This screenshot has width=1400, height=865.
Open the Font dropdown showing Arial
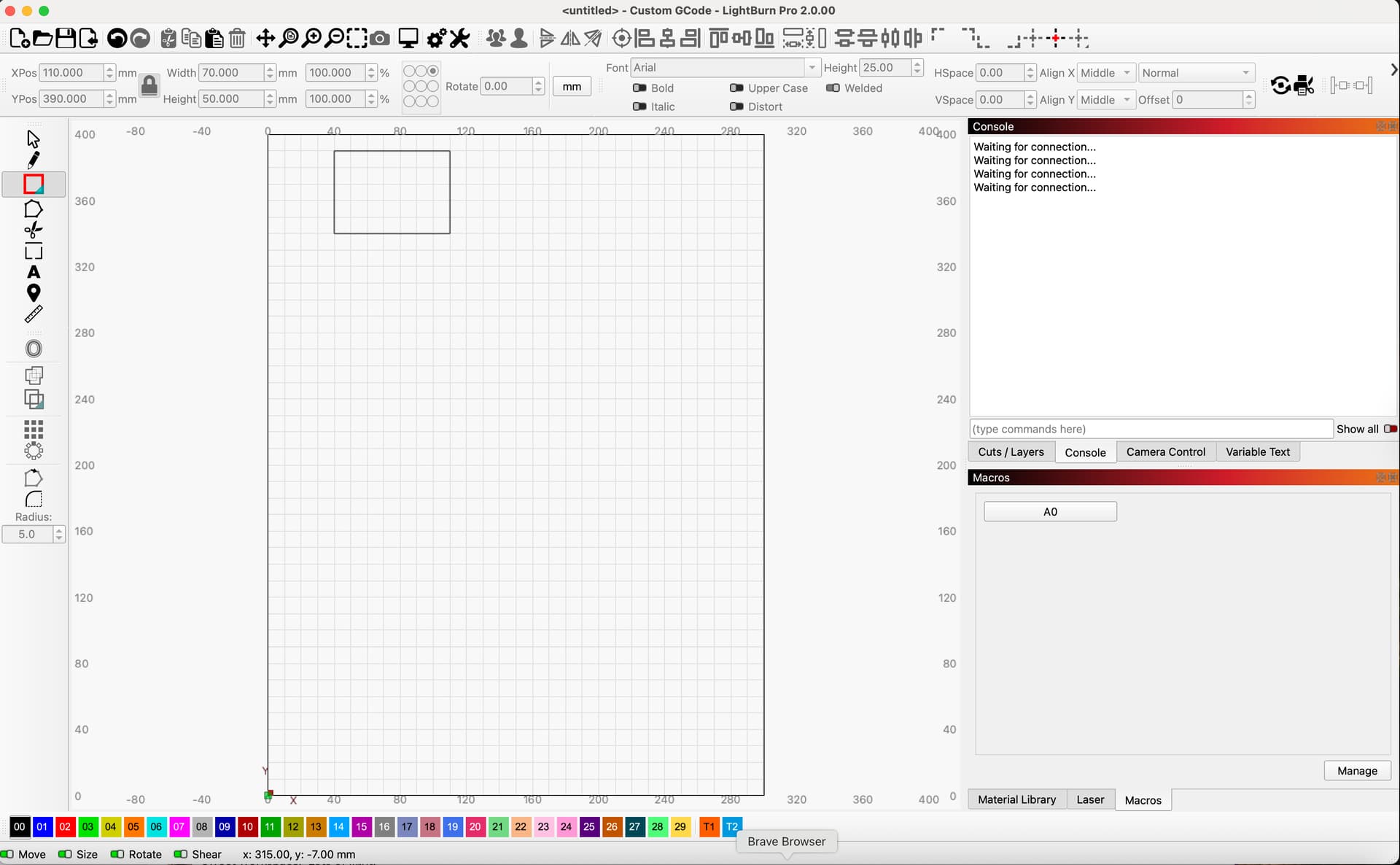click(x=725, y=68)
